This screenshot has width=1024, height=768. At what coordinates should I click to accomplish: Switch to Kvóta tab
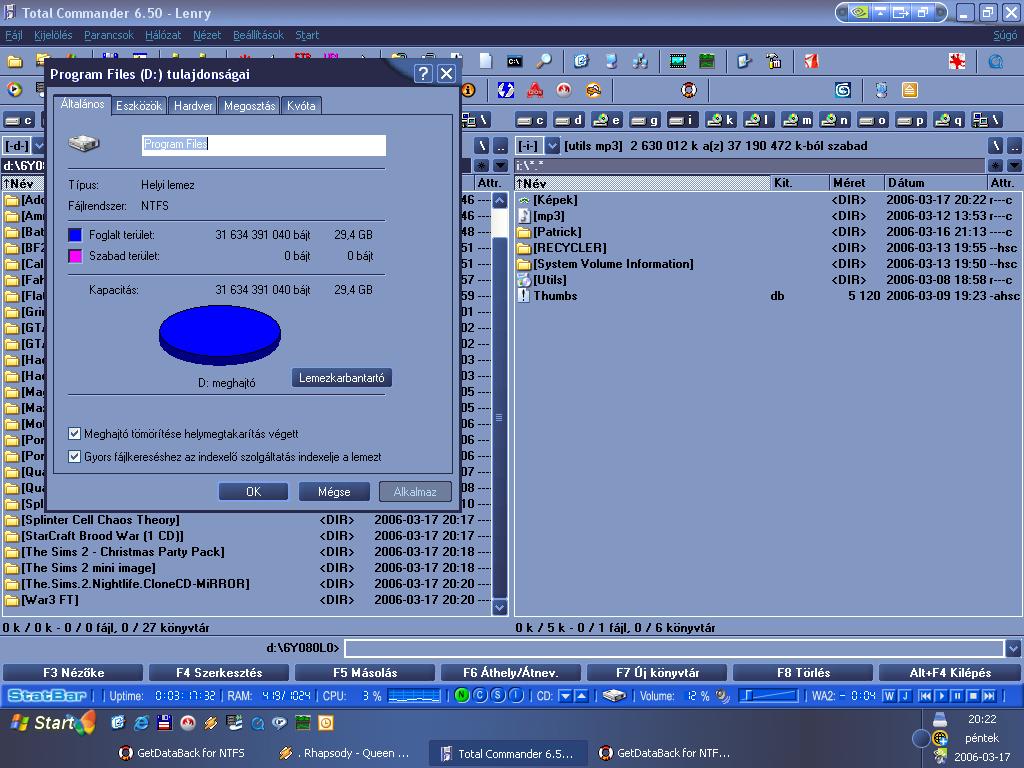301,106
